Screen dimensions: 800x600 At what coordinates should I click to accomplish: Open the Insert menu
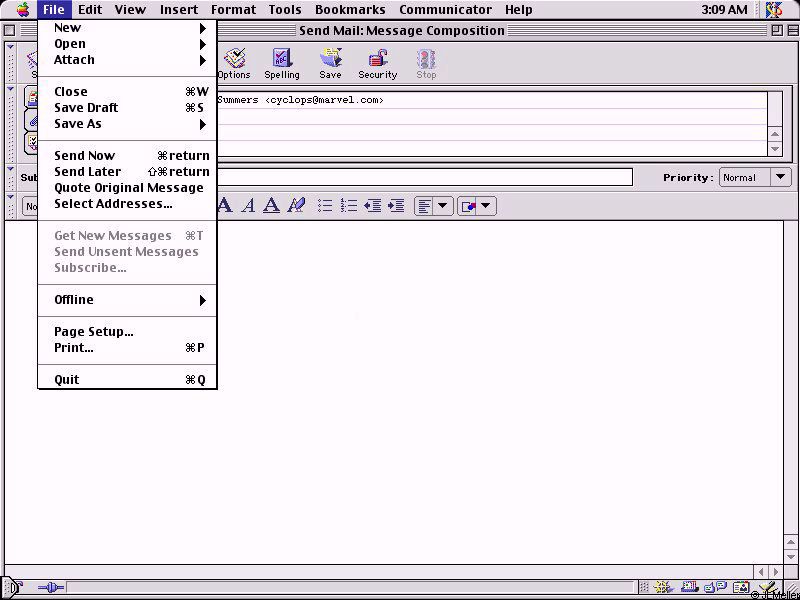coord(179,9)
